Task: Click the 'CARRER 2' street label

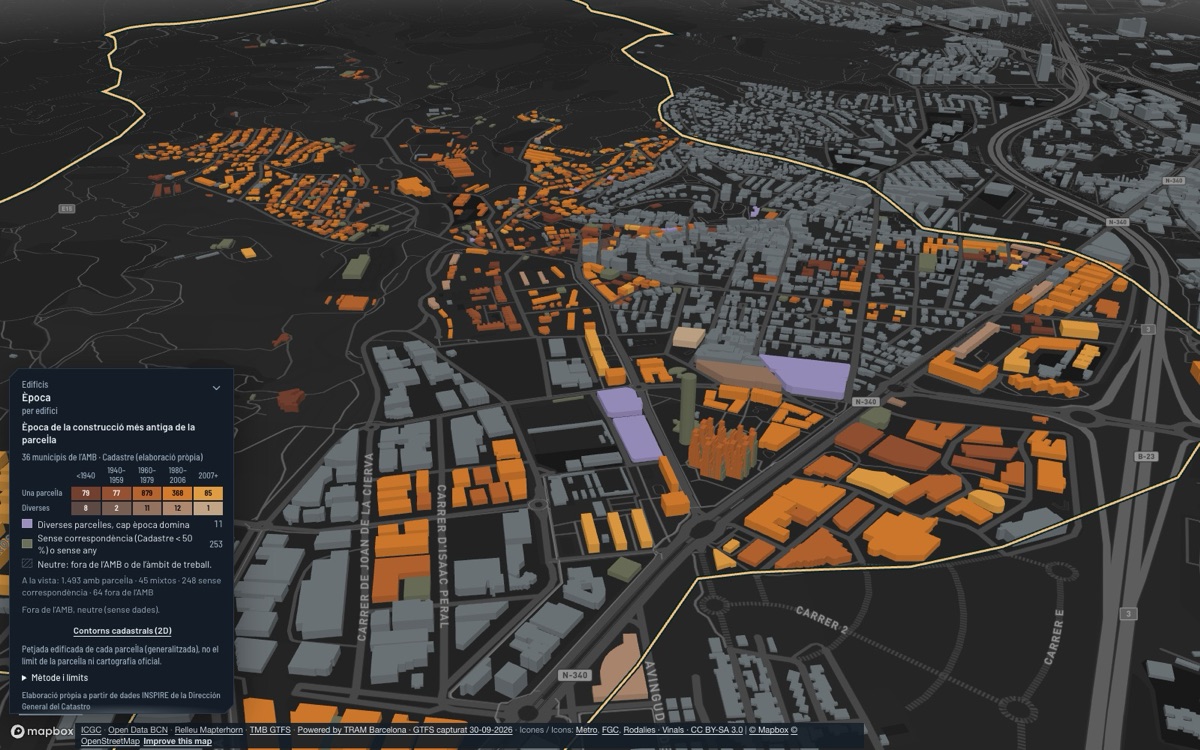Action: coord(822,619)
